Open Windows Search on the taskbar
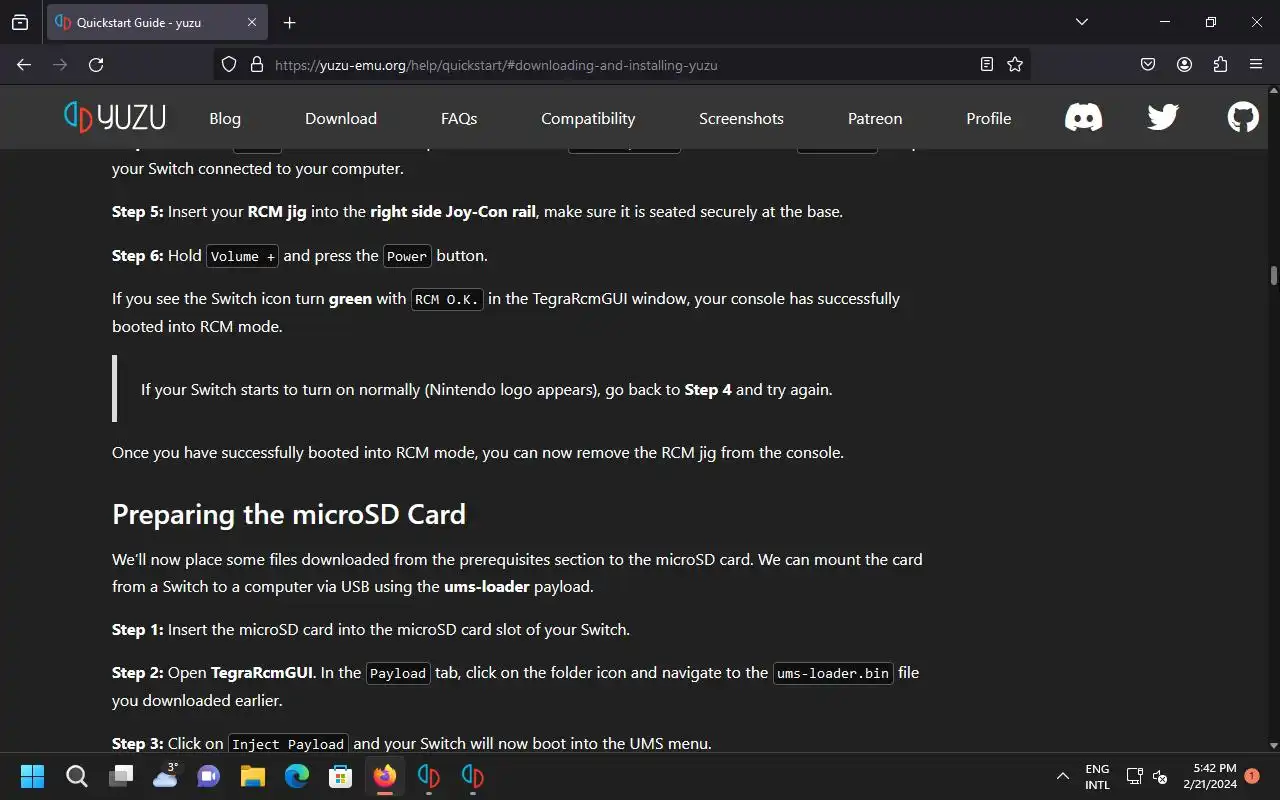 pos(76,776)
